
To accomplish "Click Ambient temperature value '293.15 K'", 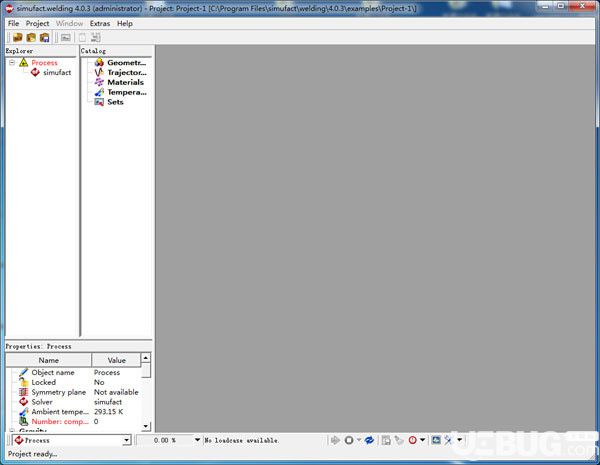I will pyautogui.click(x=108, y=412).
